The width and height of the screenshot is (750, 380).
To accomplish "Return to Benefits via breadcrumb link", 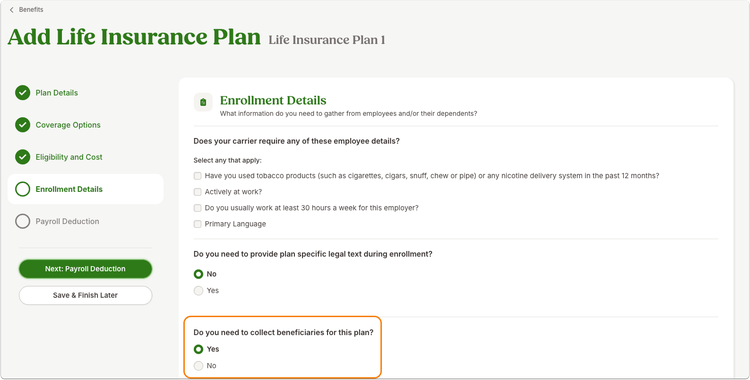I will point(31,10).
